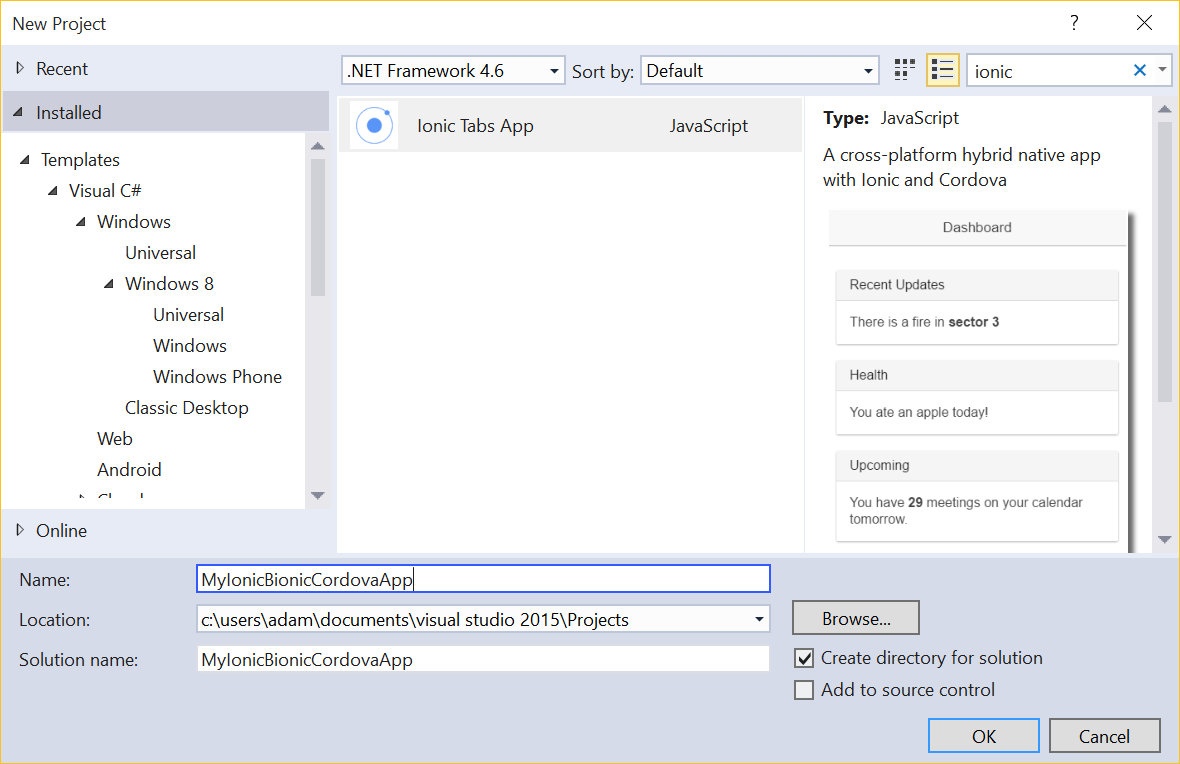Select Windows Phone template category

pos(217,376)
